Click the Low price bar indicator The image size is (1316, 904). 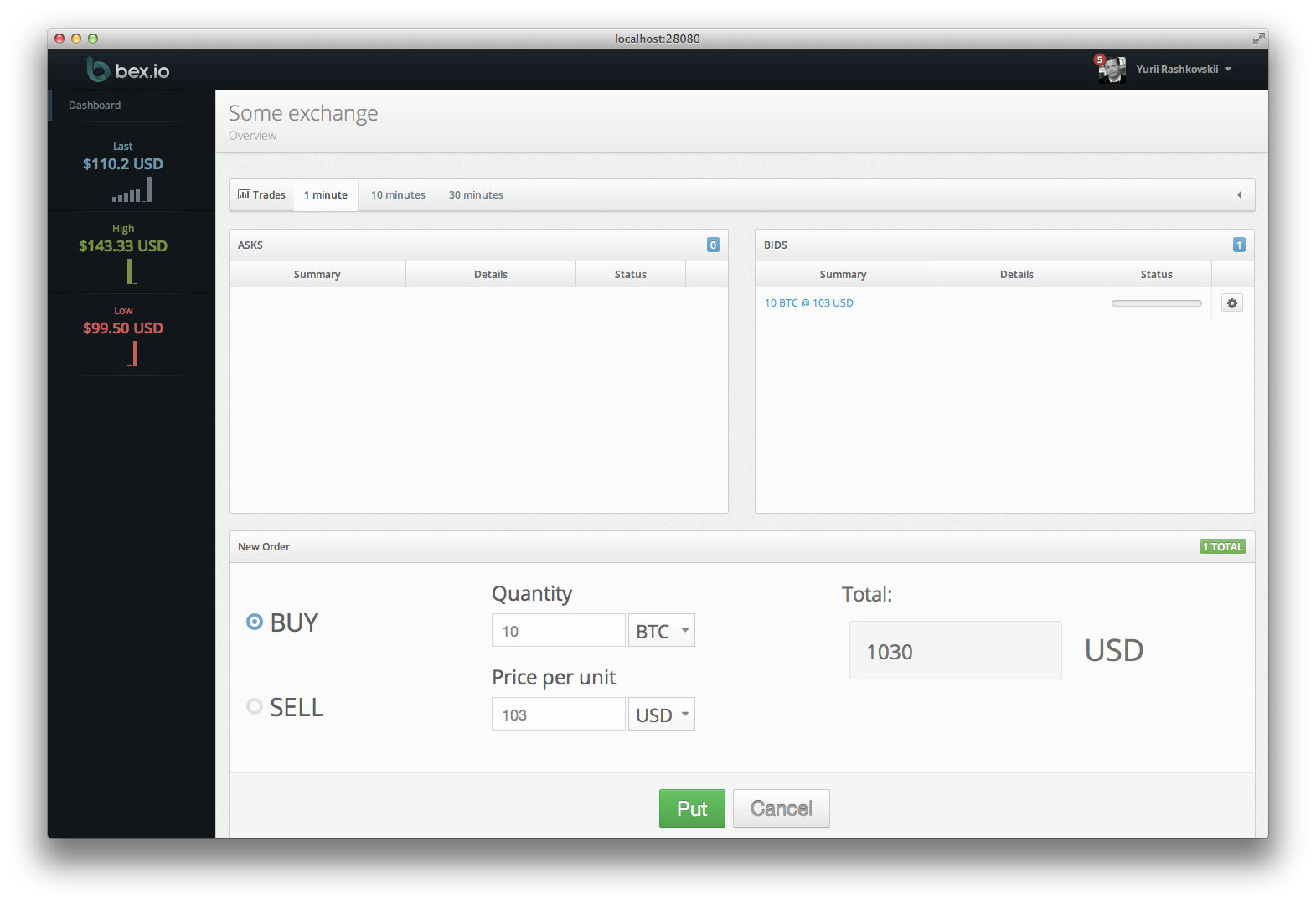point(133,354)
